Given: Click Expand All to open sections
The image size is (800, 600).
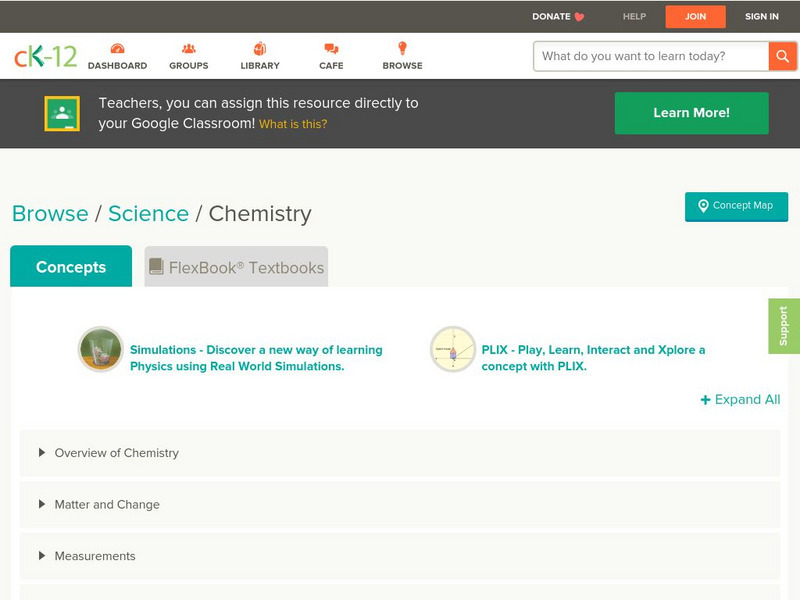Looking at the screenshot, I should [x=740, y=399].
